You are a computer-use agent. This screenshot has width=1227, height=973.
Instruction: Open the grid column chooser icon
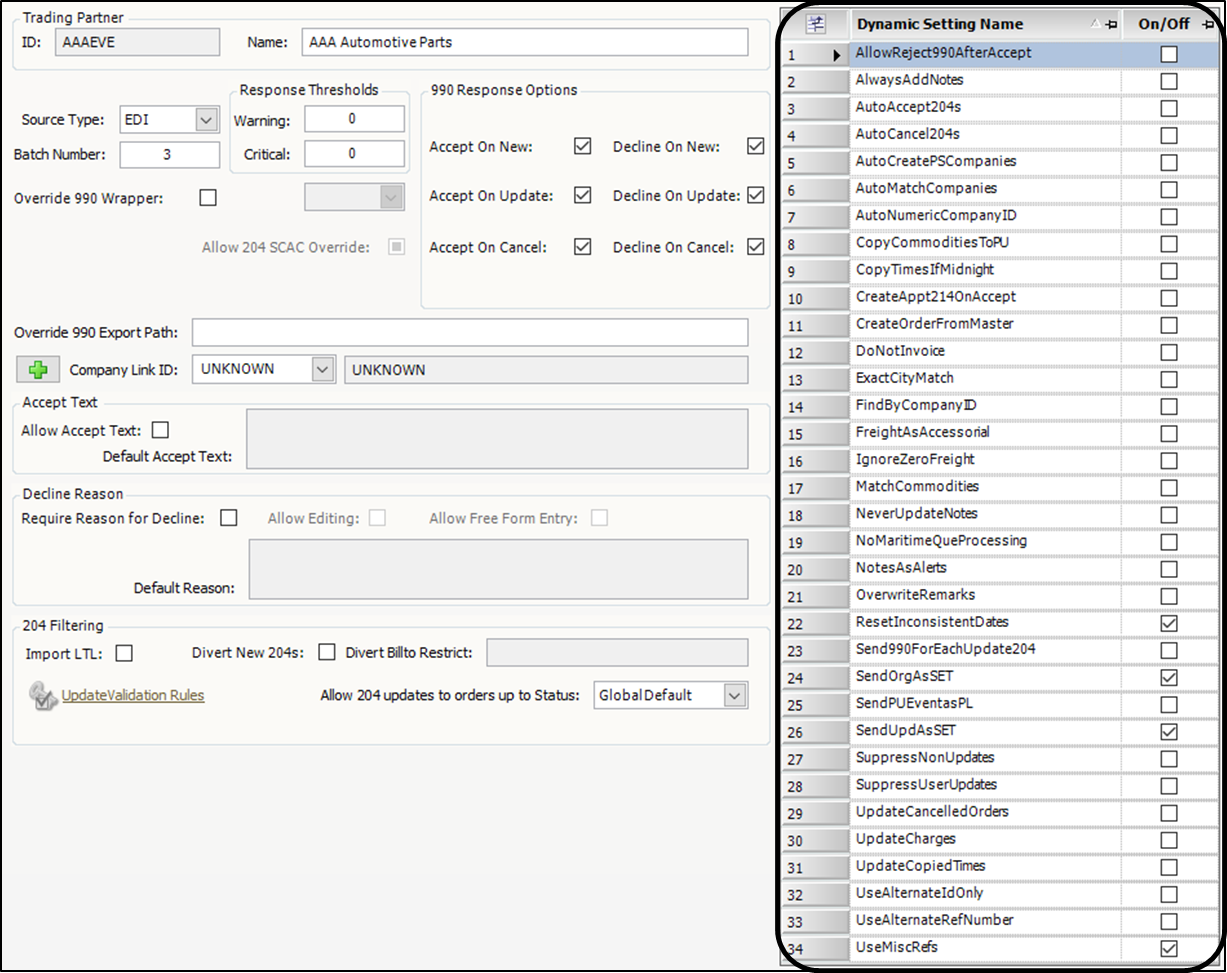[x=815, y=24]
